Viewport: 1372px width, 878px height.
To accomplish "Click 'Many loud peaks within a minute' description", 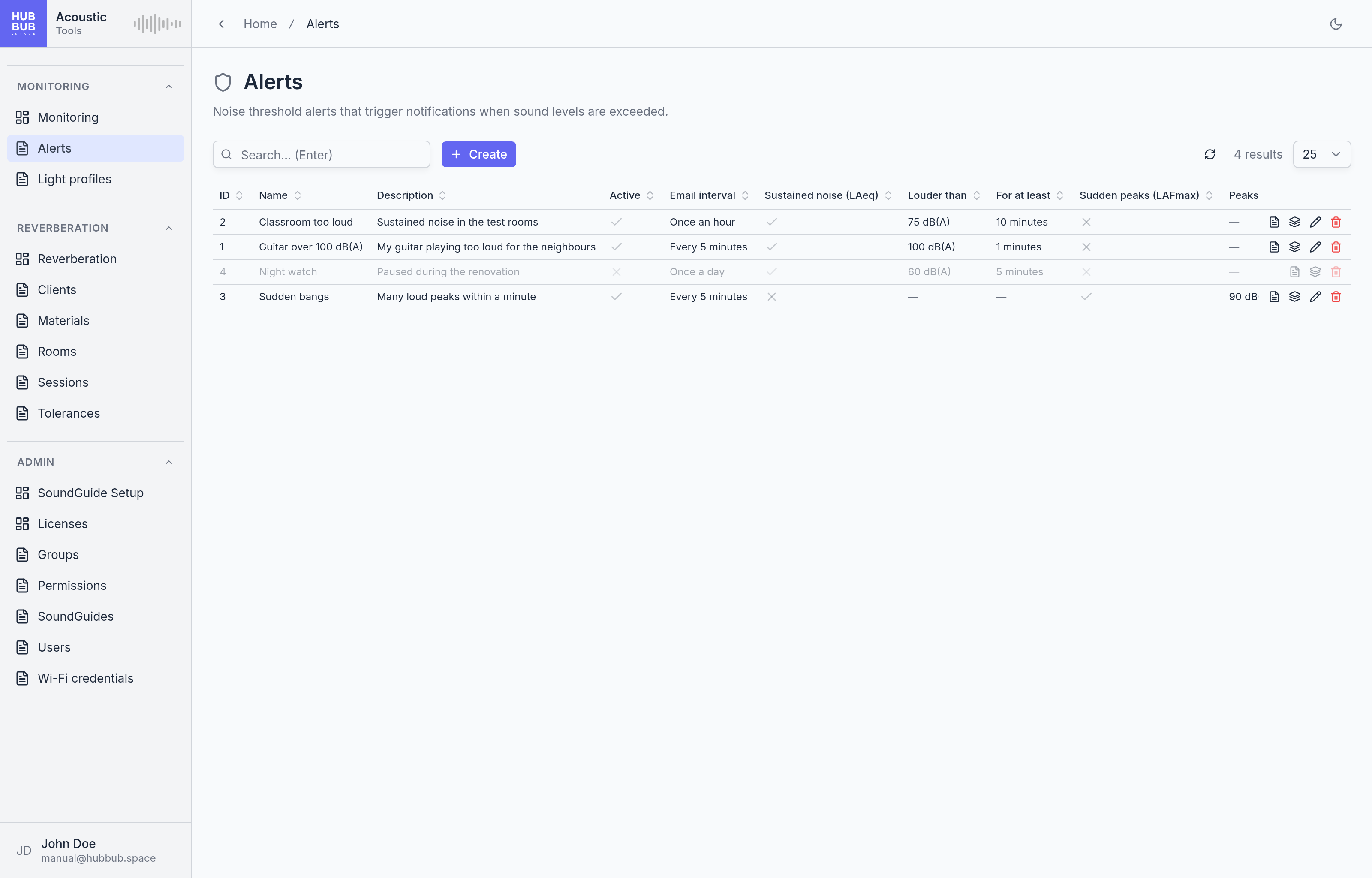I will pos(456,297).
